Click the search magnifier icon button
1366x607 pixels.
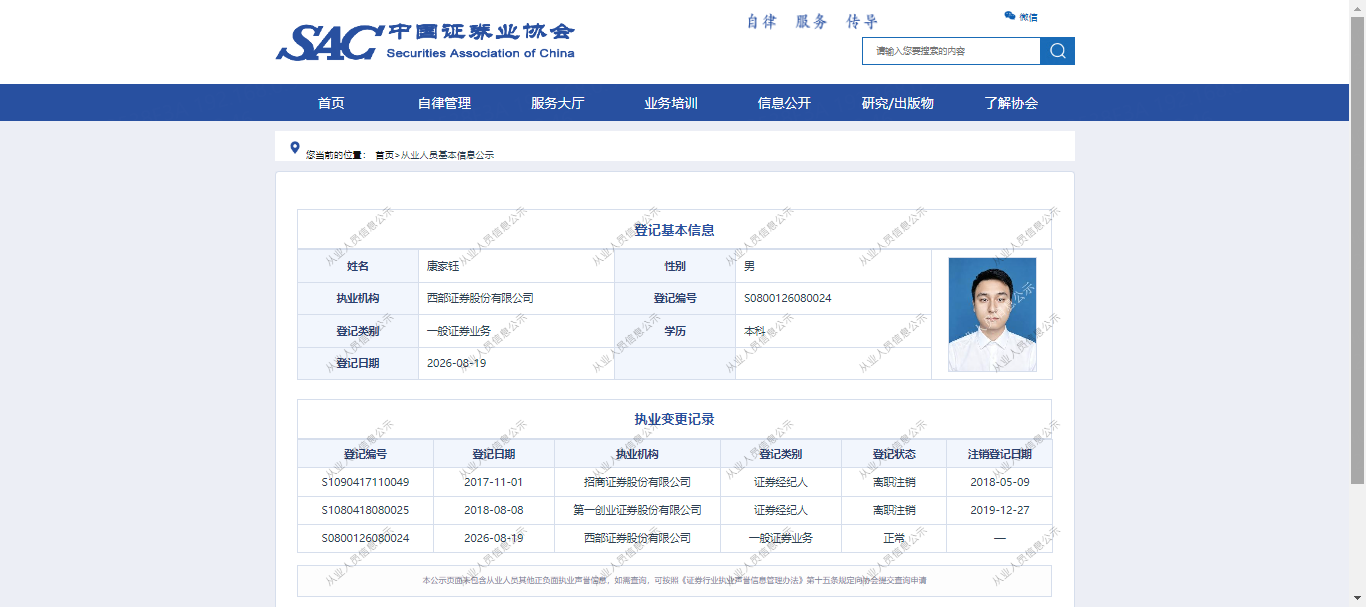[1057, 51]
